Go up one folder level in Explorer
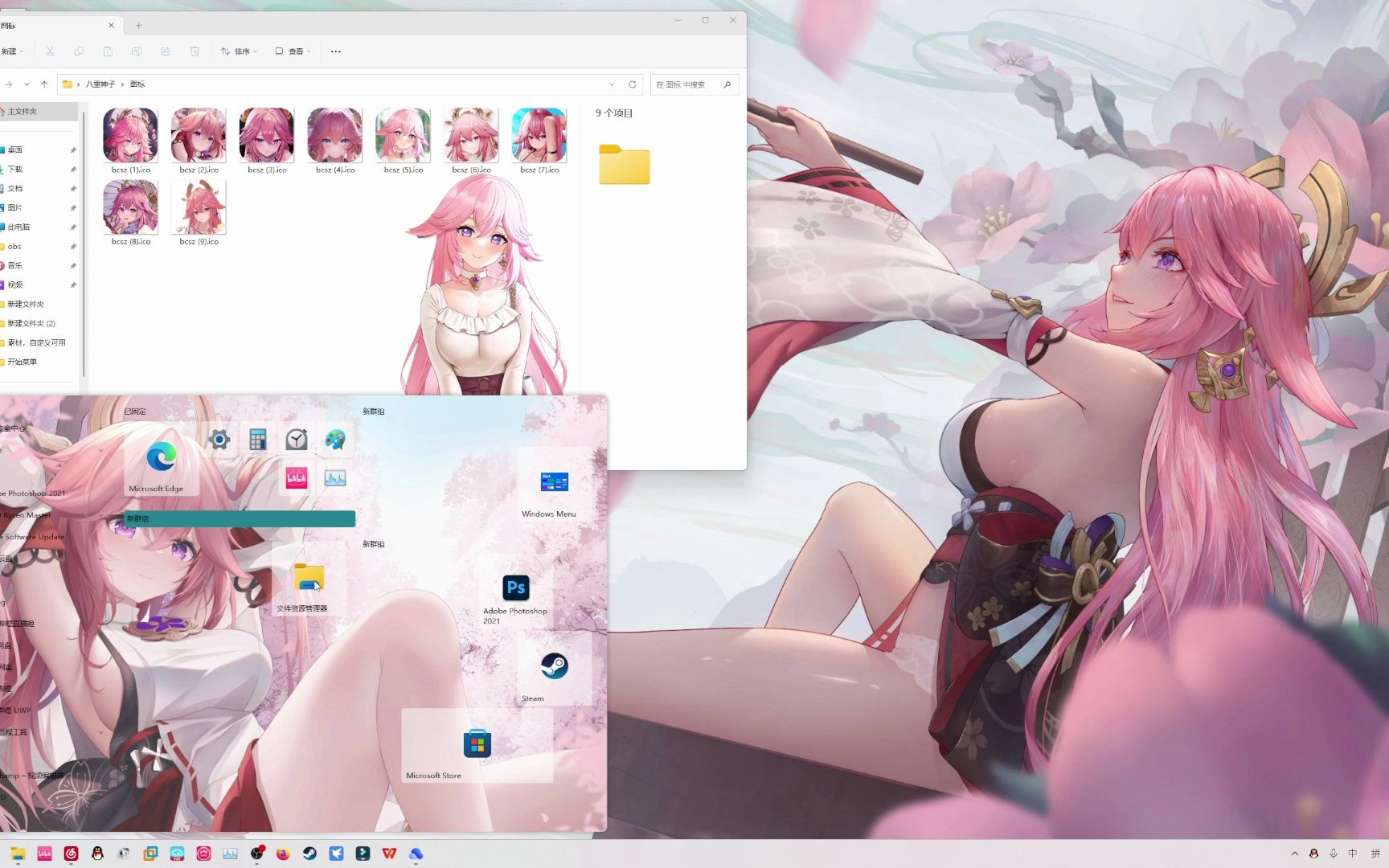 44,84
